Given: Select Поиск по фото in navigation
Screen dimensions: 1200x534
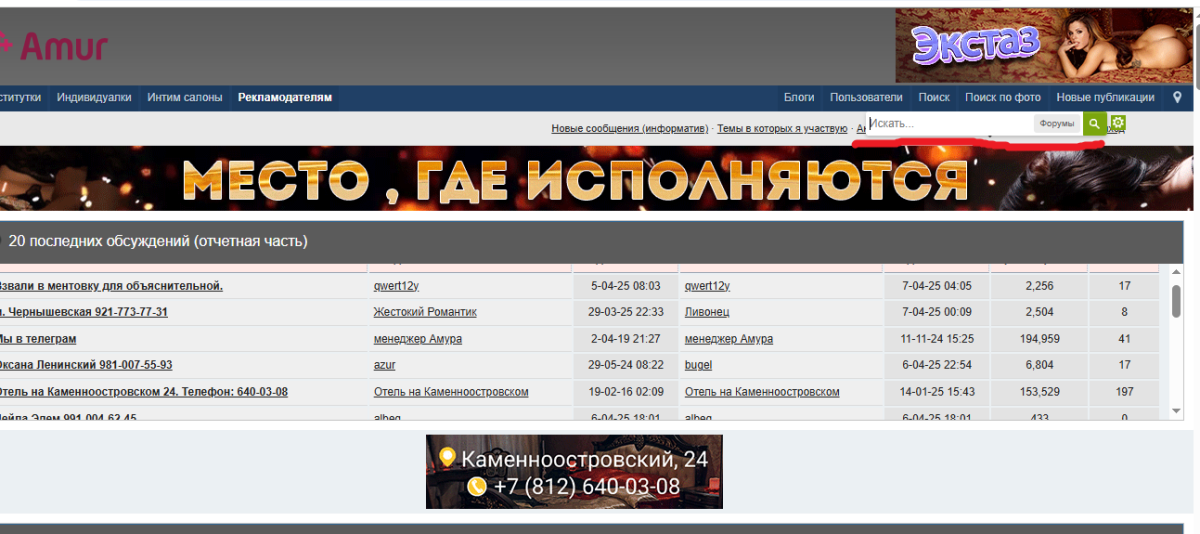Looking at the screenshot, I should pos(1002,98).
